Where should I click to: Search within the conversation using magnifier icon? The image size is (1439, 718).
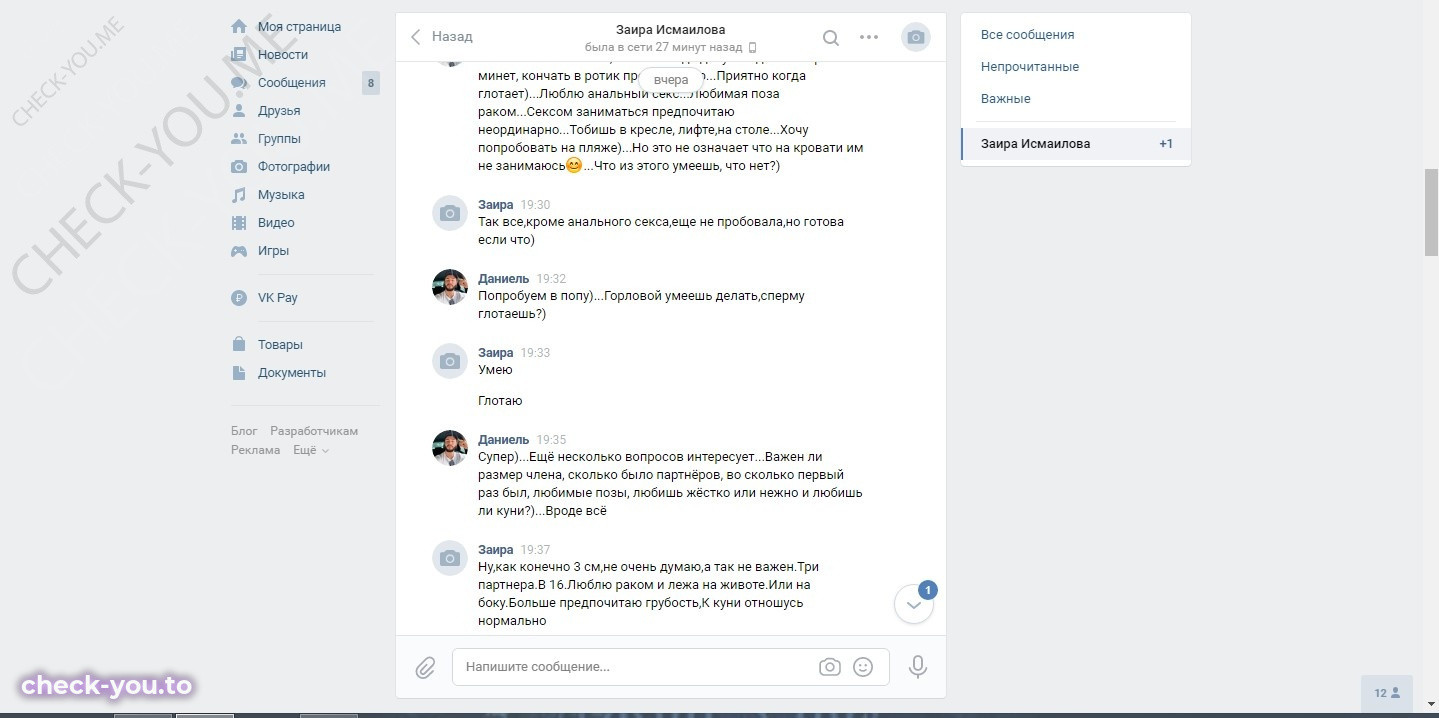click(831, 38)
